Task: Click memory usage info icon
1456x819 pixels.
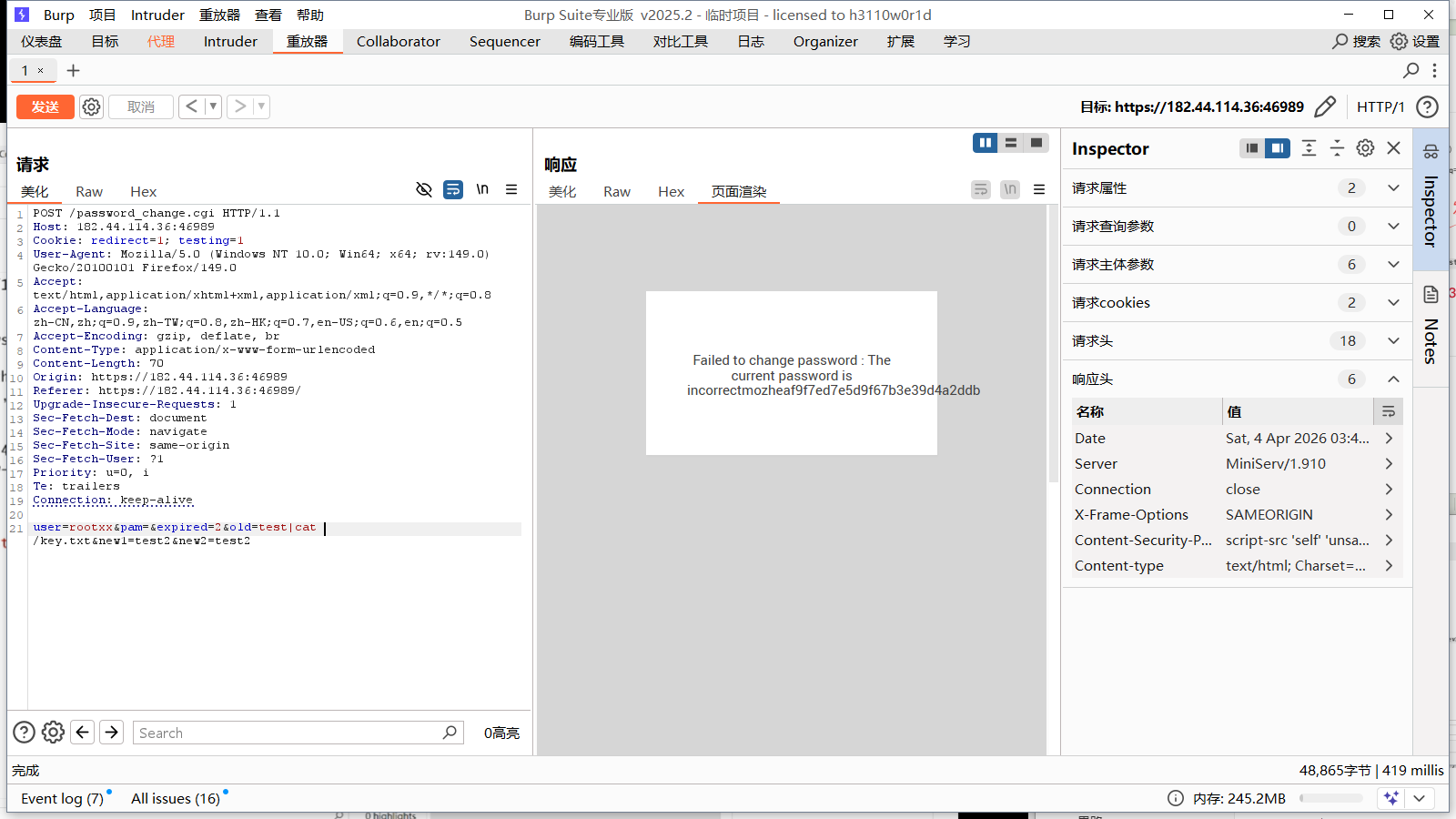Action: [x=1176, y=798]
